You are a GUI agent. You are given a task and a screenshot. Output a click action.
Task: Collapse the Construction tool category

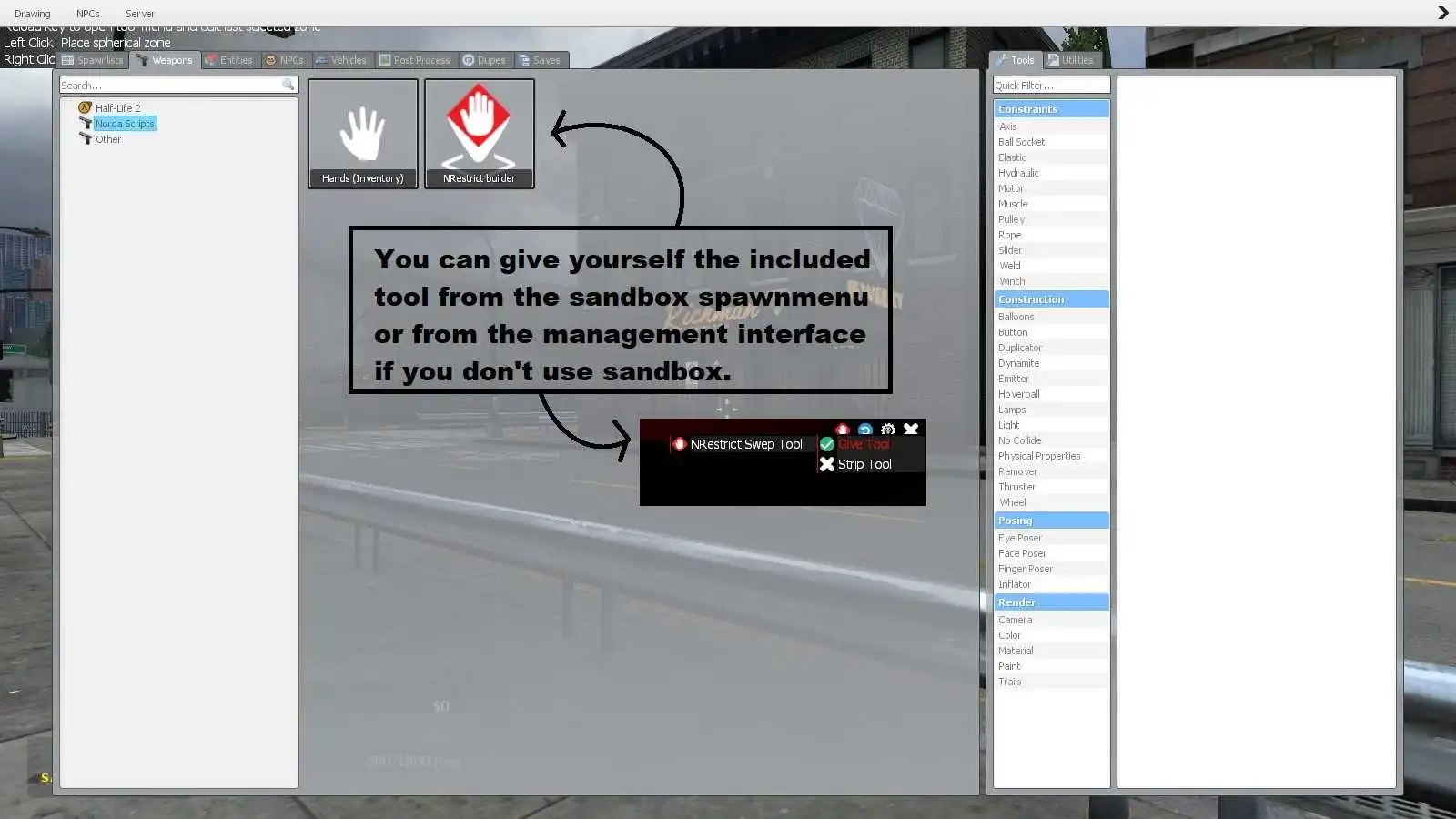(1050, 299)
